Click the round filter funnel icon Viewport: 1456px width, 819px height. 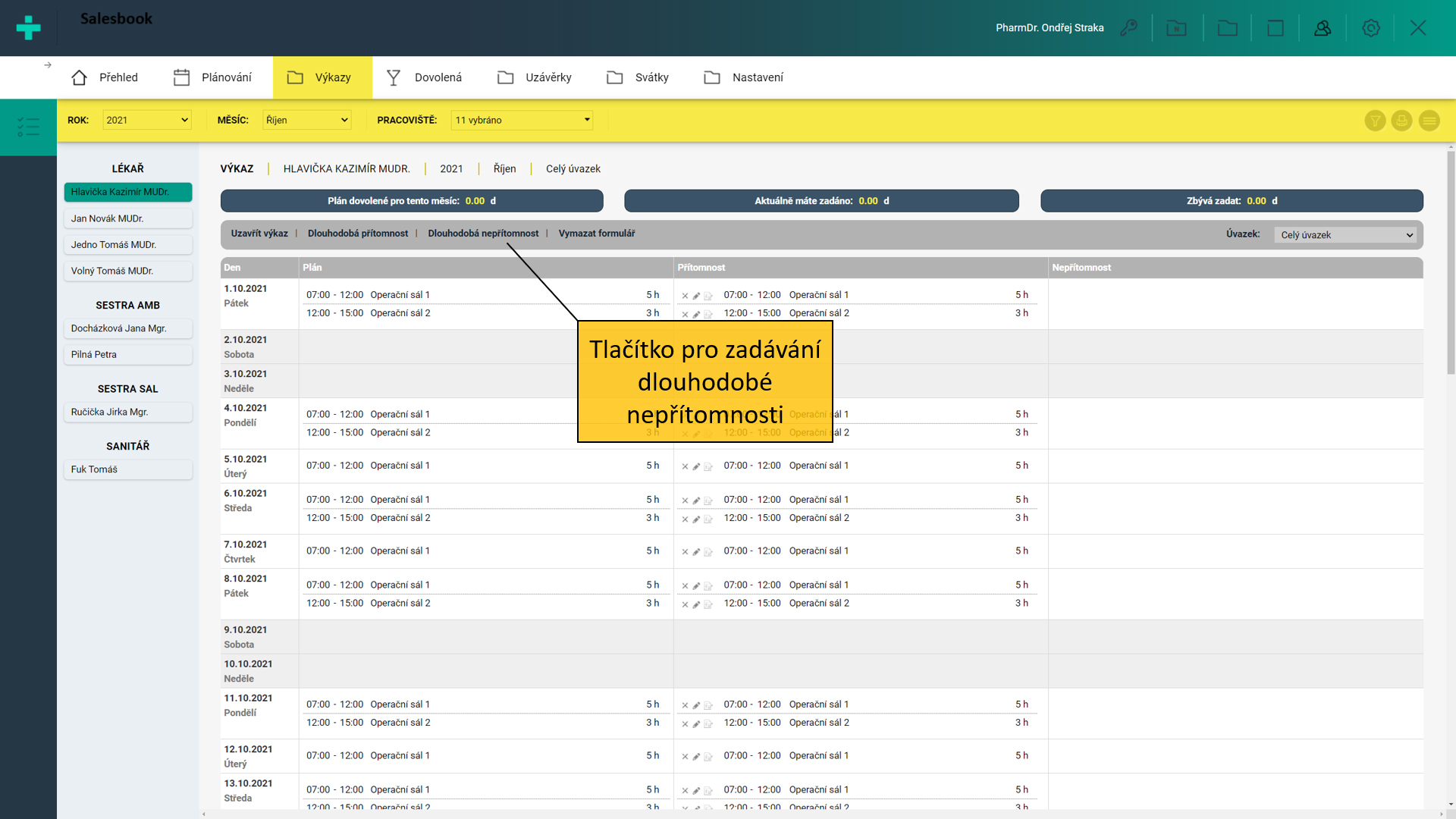pos(1375,121)
